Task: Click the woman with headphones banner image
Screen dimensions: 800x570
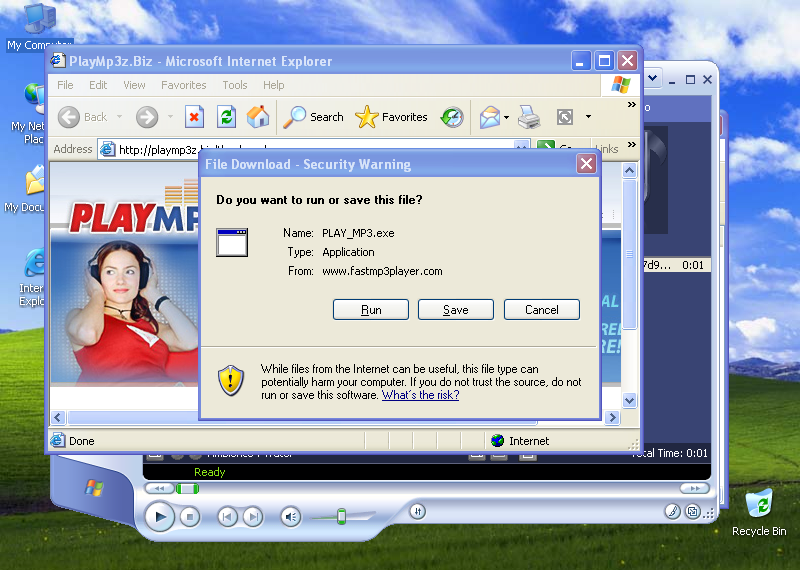Action: (126, 312)
